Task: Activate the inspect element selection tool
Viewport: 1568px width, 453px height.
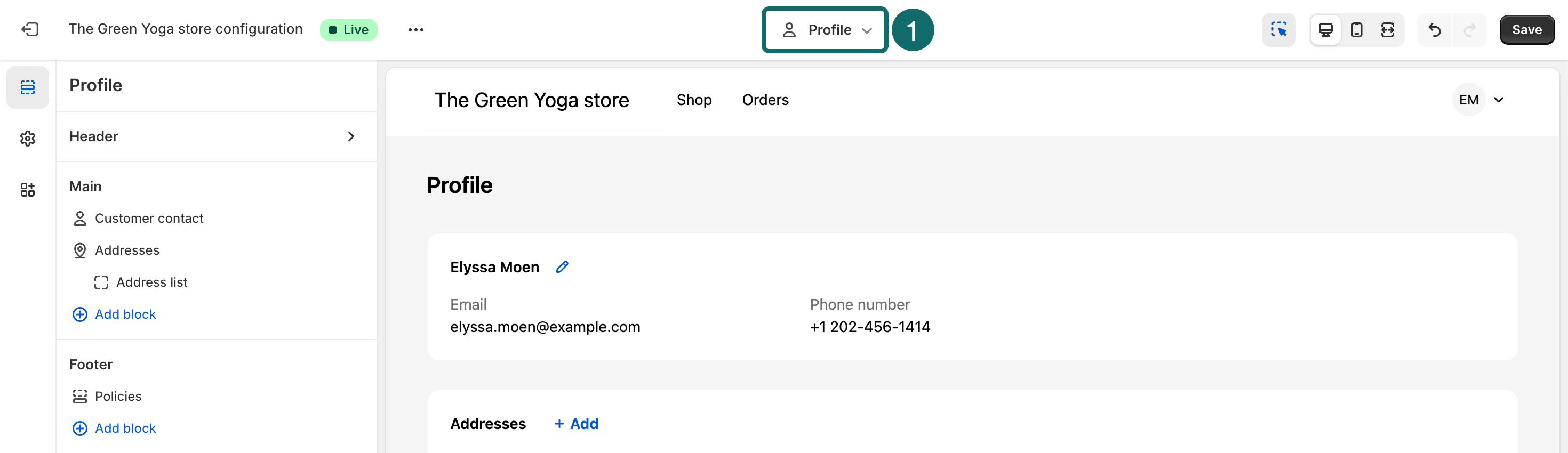Action: (1278, 29)
